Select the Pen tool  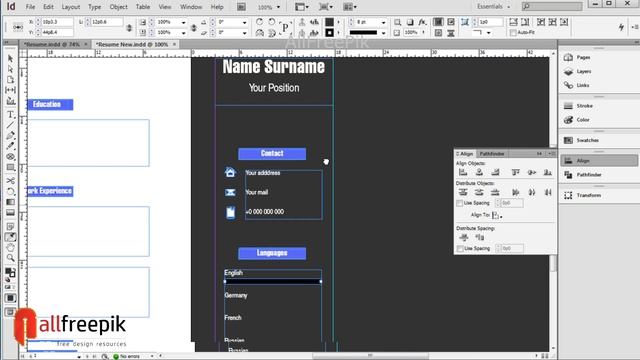point(11,136)
